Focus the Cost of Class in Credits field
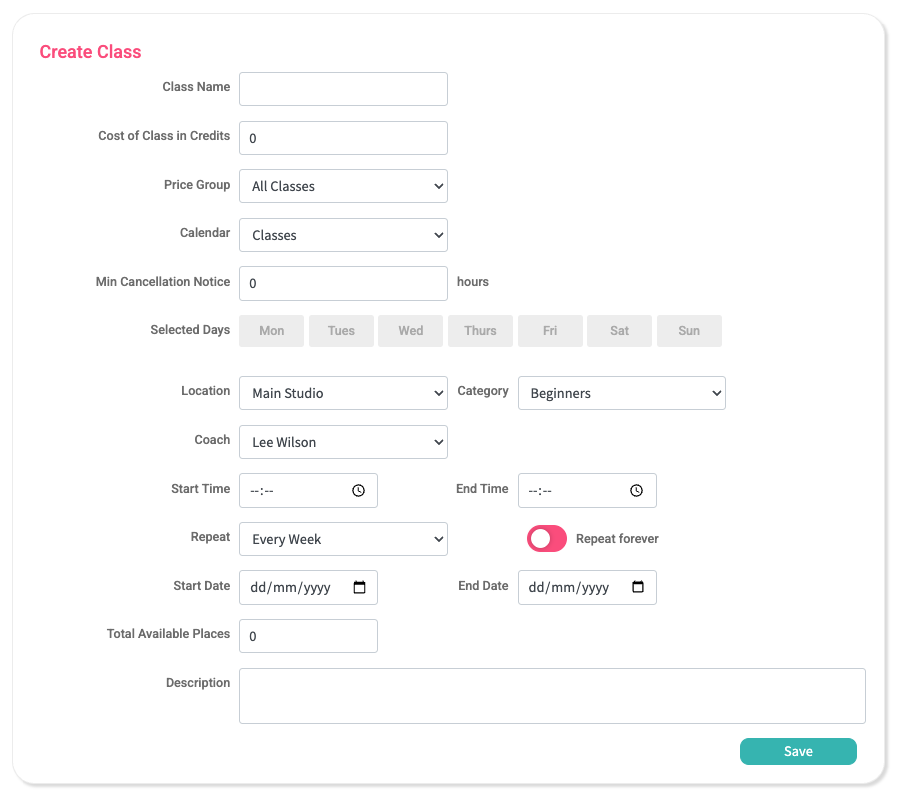Viewport: 902px width, 801px height. pos(343,138)
